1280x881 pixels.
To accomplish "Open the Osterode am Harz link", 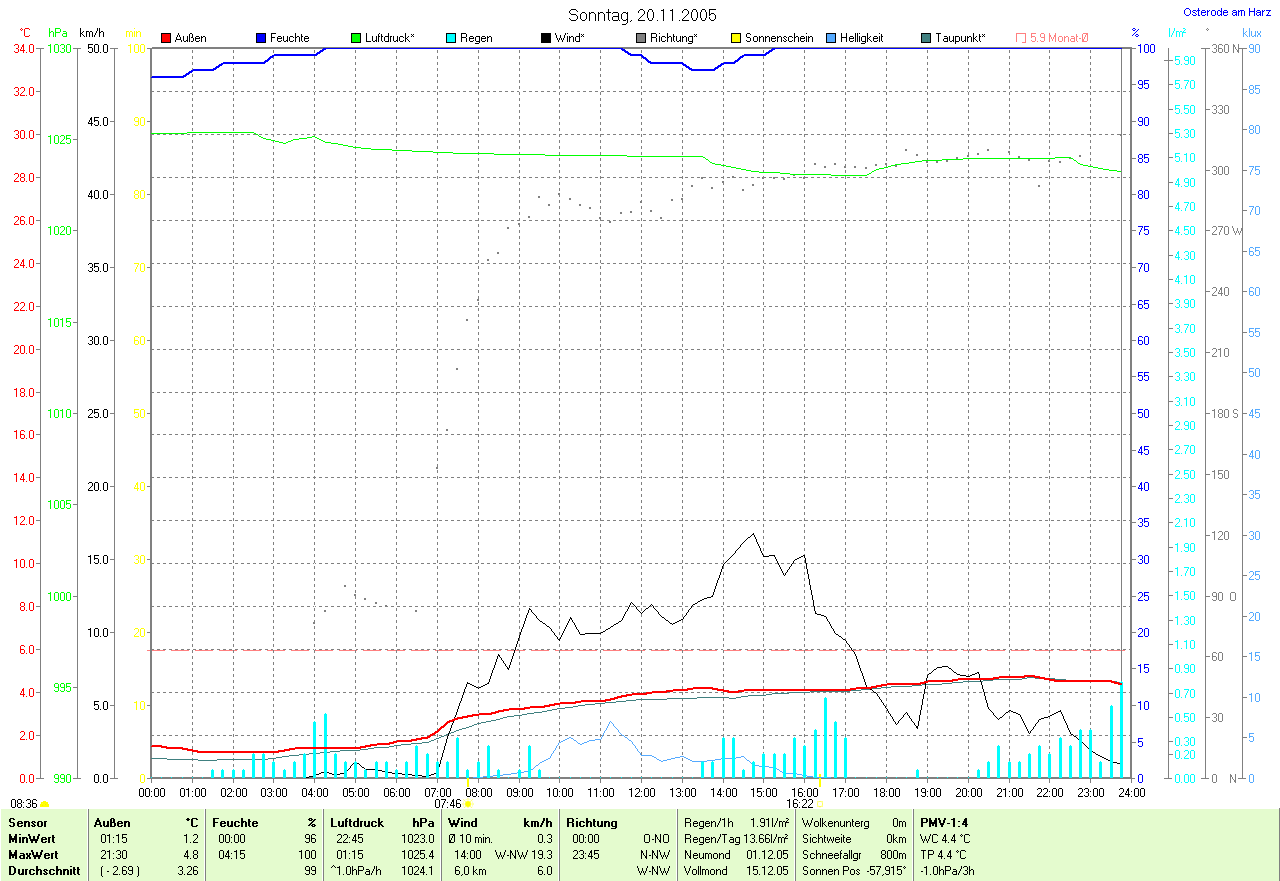I will click(1235, 12).
